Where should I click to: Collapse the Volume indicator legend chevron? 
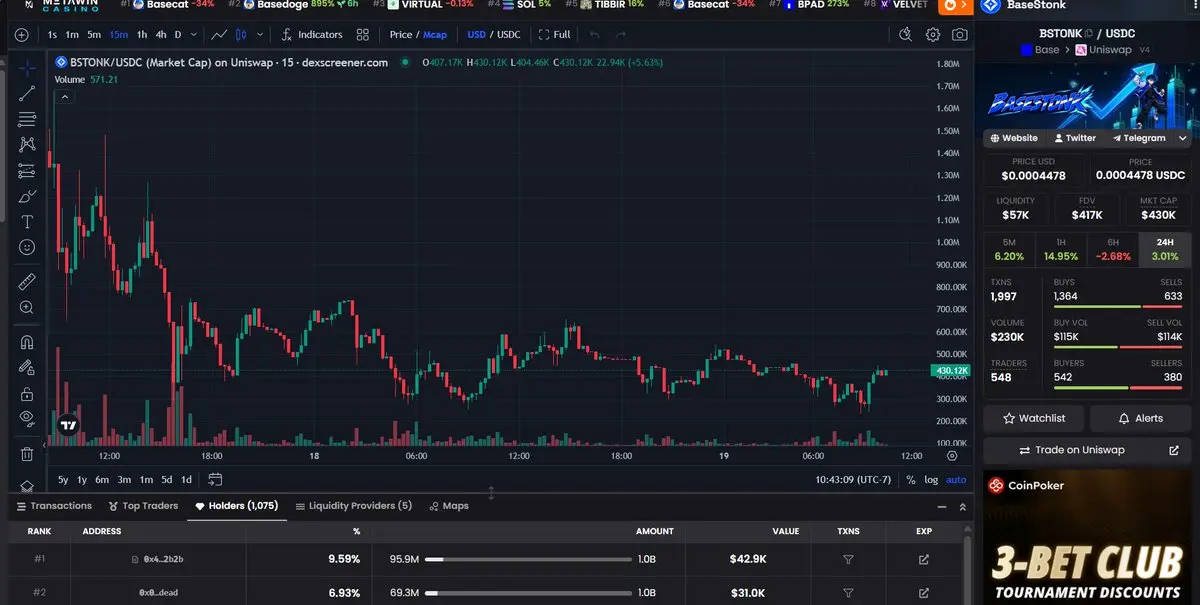point(65,97)
